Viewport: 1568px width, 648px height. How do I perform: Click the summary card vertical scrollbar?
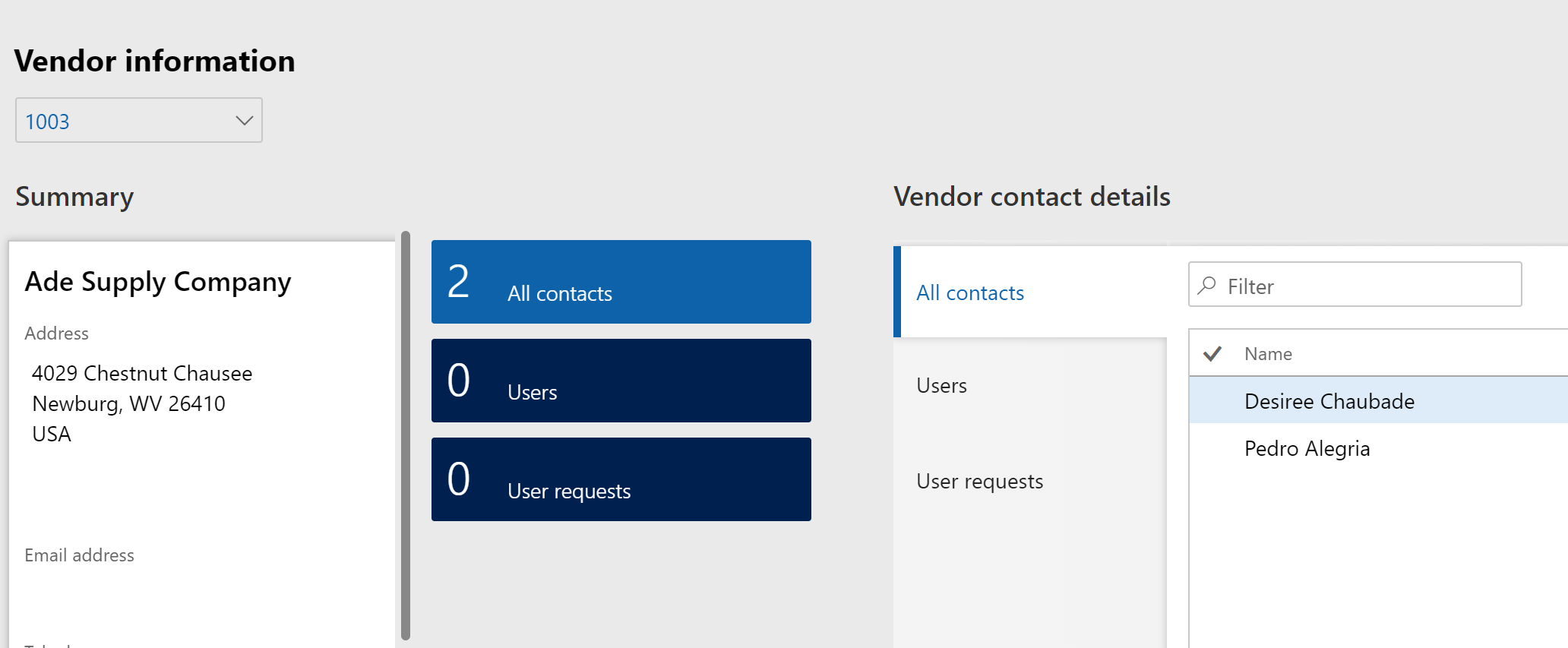point(406,435)
